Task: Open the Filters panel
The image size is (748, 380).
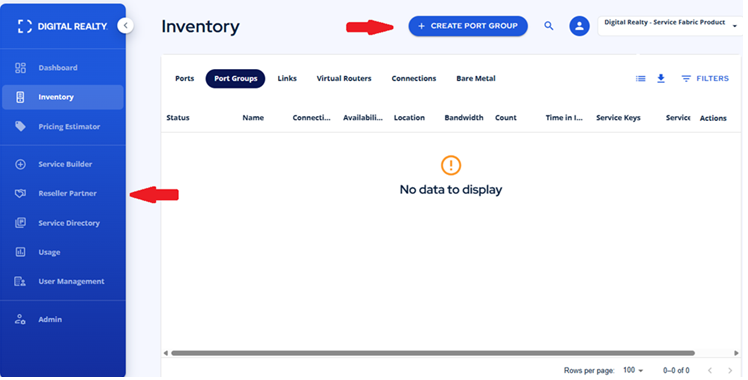Action: 705,79
